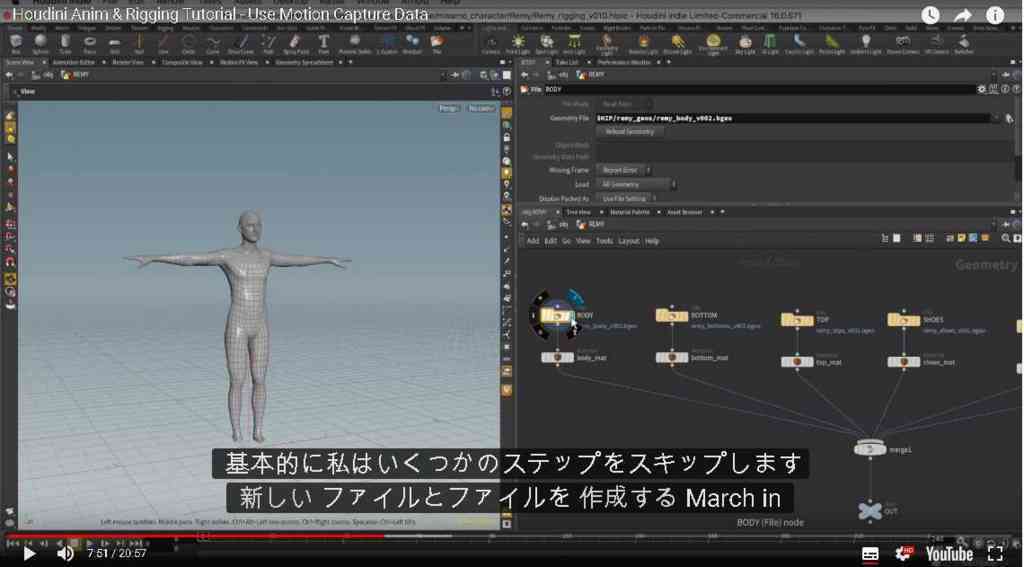Add a Spot Light from the shelf

click(547, 44)
